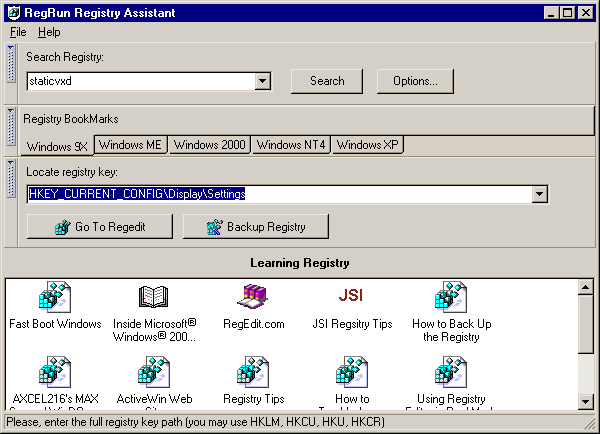600x434 pixels.
Task: Open the Fast Boot Windows icon
Action: pos(55,297)
